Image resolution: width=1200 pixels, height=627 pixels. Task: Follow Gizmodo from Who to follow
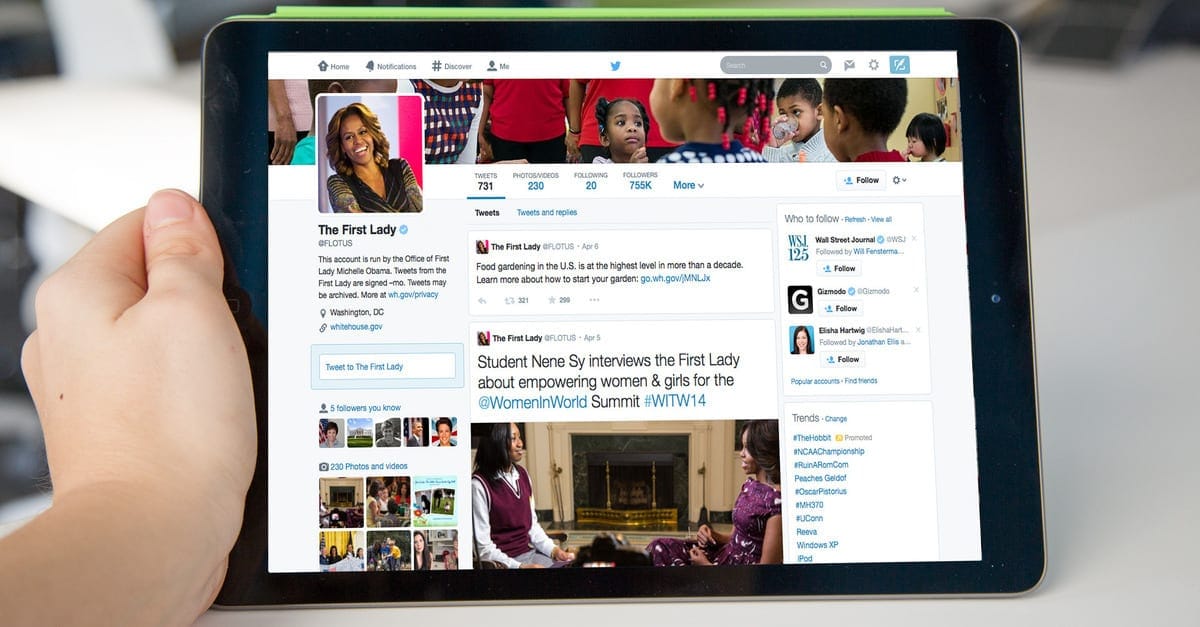pyautogui.click(x=840, y=309)
